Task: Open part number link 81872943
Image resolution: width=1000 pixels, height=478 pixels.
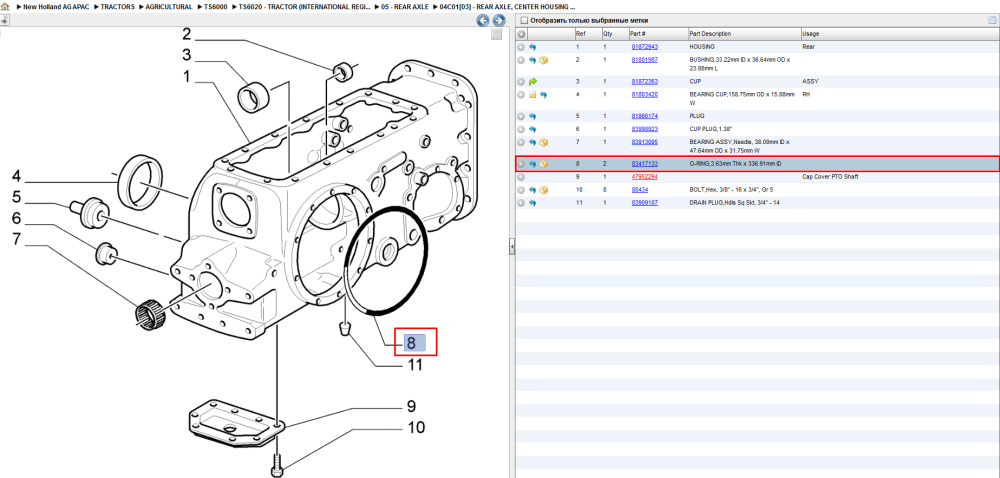Action: pyautogui.click(x=644, y=47)
